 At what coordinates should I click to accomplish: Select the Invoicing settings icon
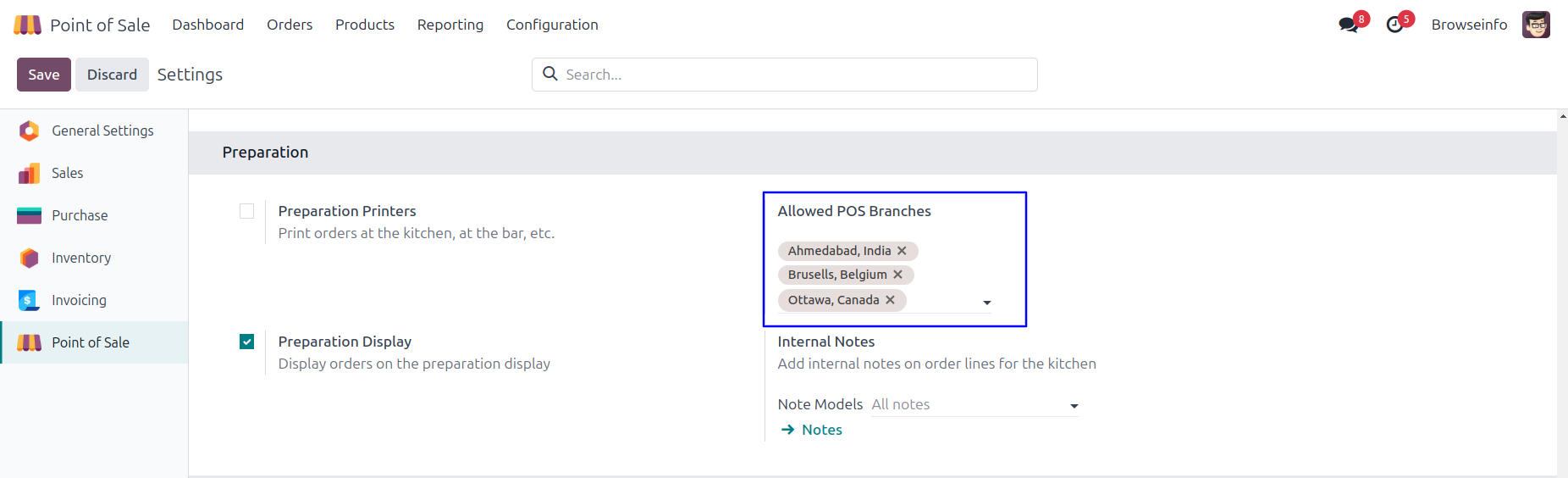point(29,300)
